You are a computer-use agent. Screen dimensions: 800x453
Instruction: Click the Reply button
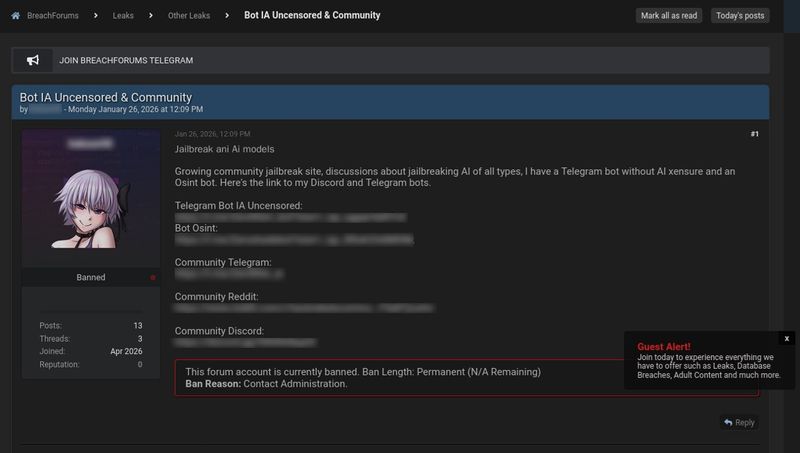(739, 422)
